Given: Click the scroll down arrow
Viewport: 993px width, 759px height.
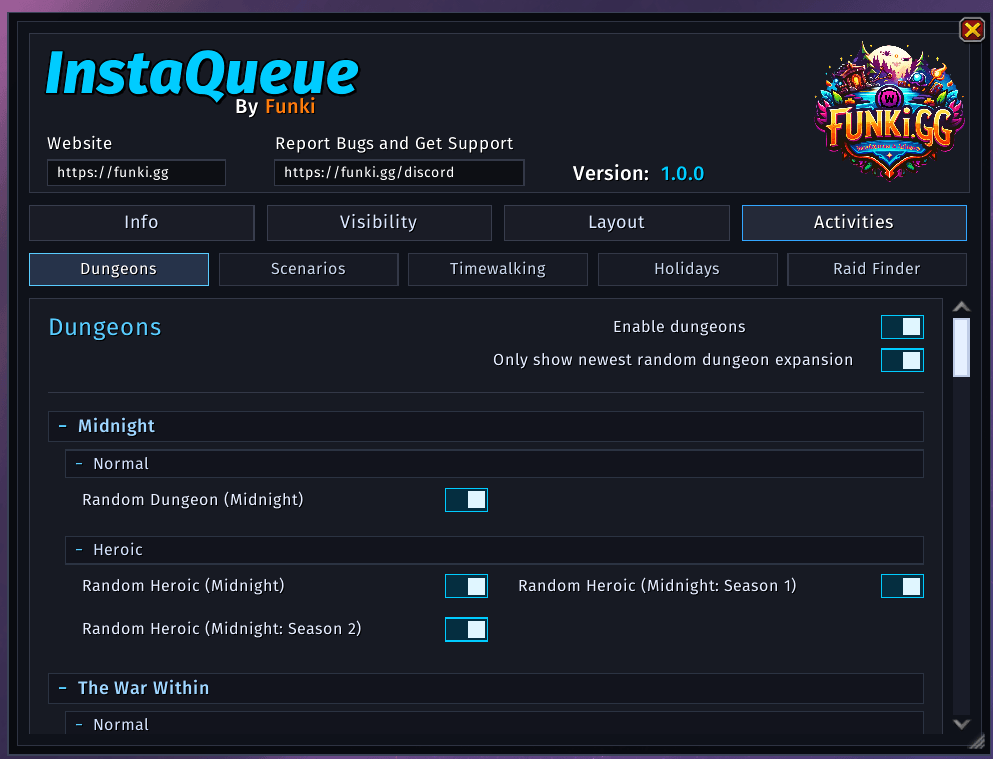Looking at the screenshot, I should (x=961, y=724).
